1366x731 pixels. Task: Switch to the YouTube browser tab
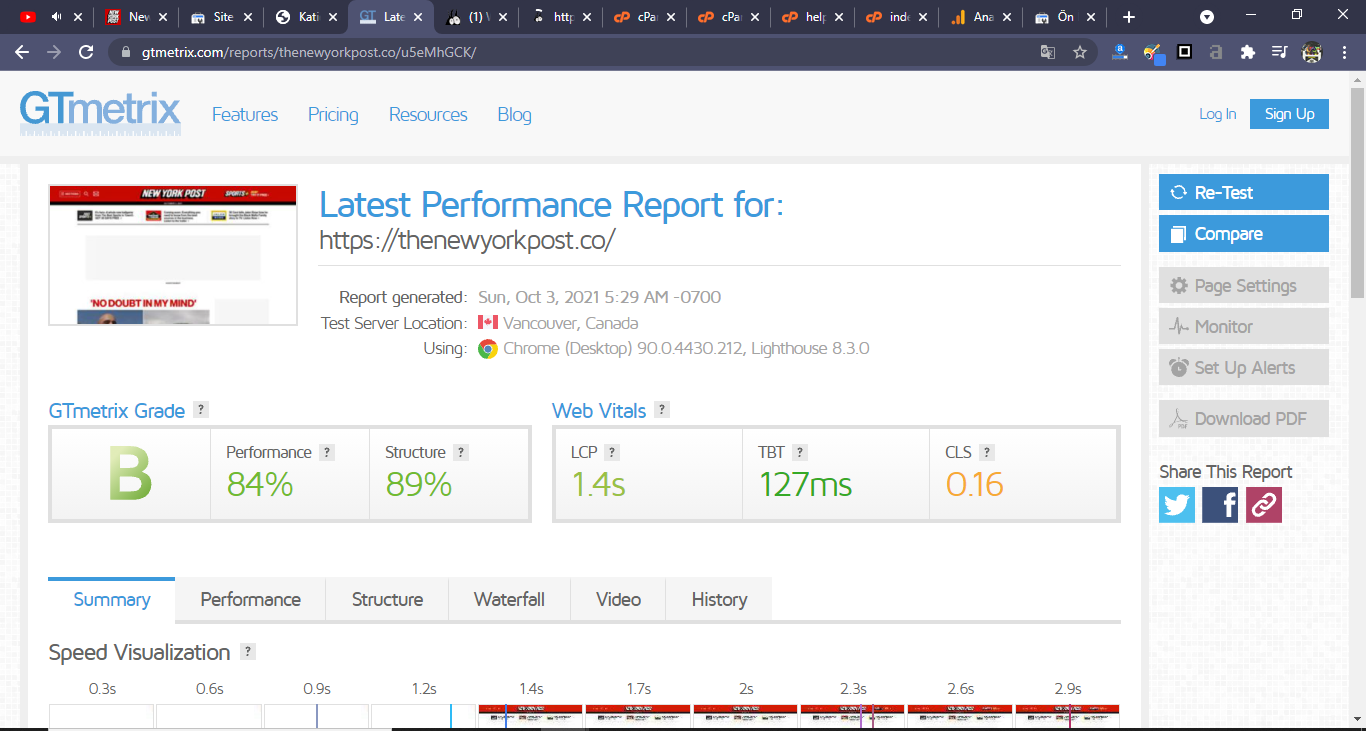pos(52,17)
